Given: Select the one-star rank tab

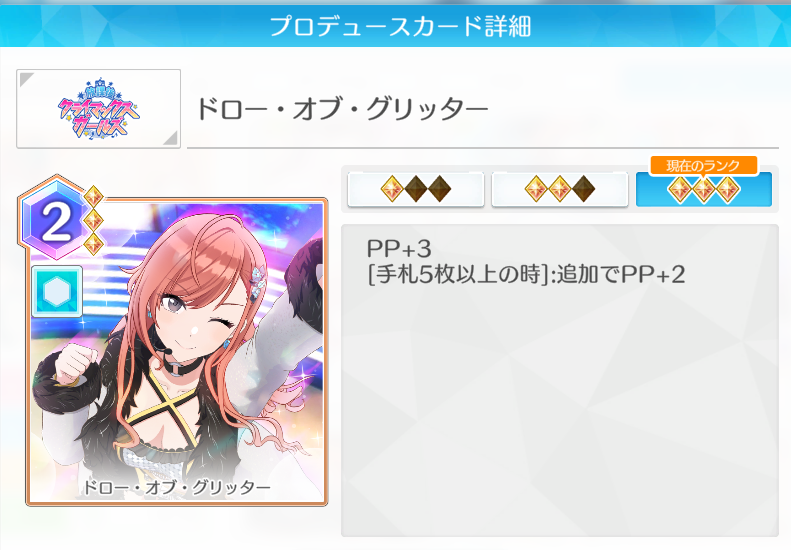Looking at the screenshot, I should click(x=416, y=189).
